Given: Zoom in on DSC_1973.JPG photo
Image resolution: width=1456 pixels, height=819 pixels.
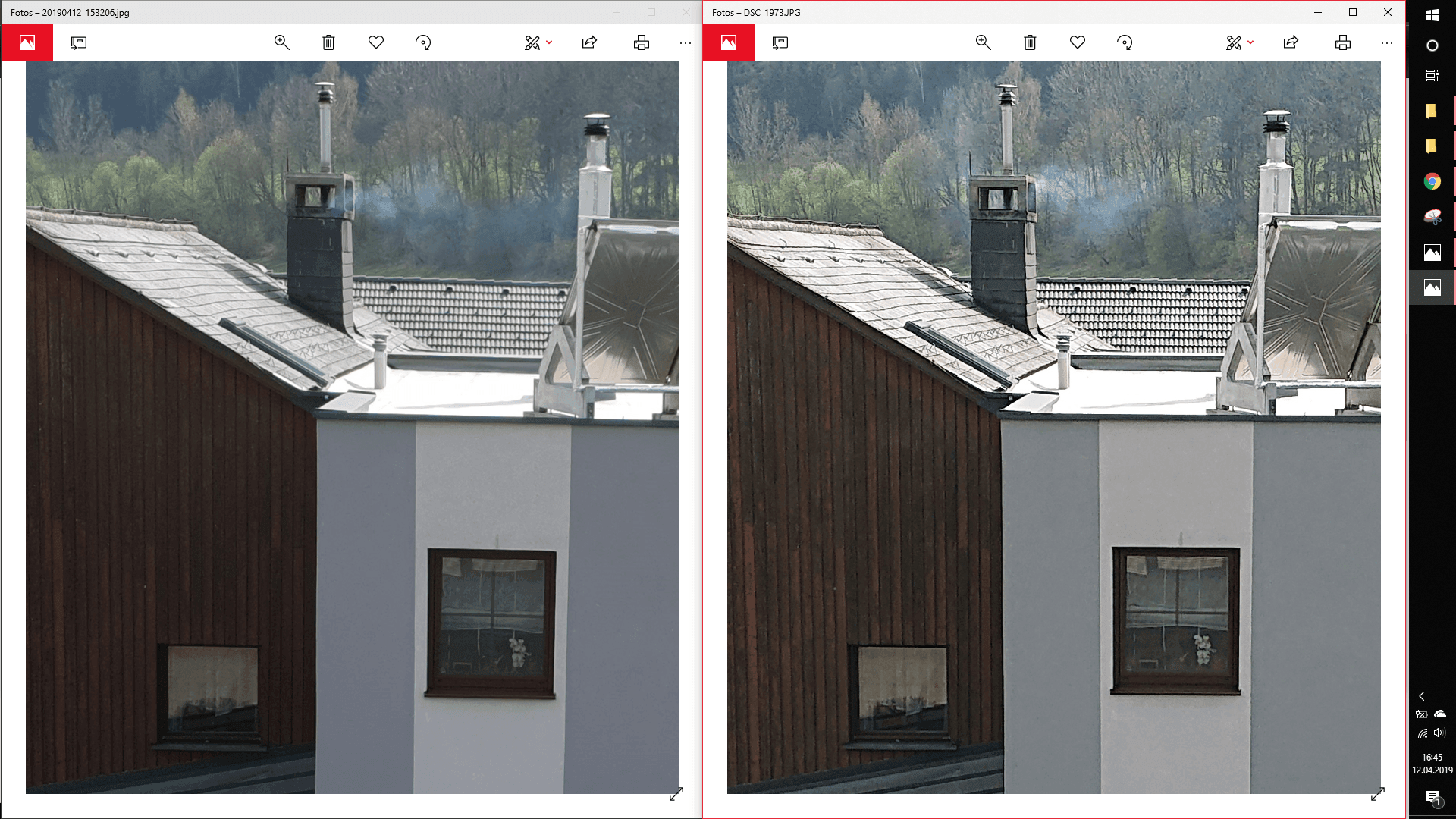Looking at the screenshot, I should [984, 42].
